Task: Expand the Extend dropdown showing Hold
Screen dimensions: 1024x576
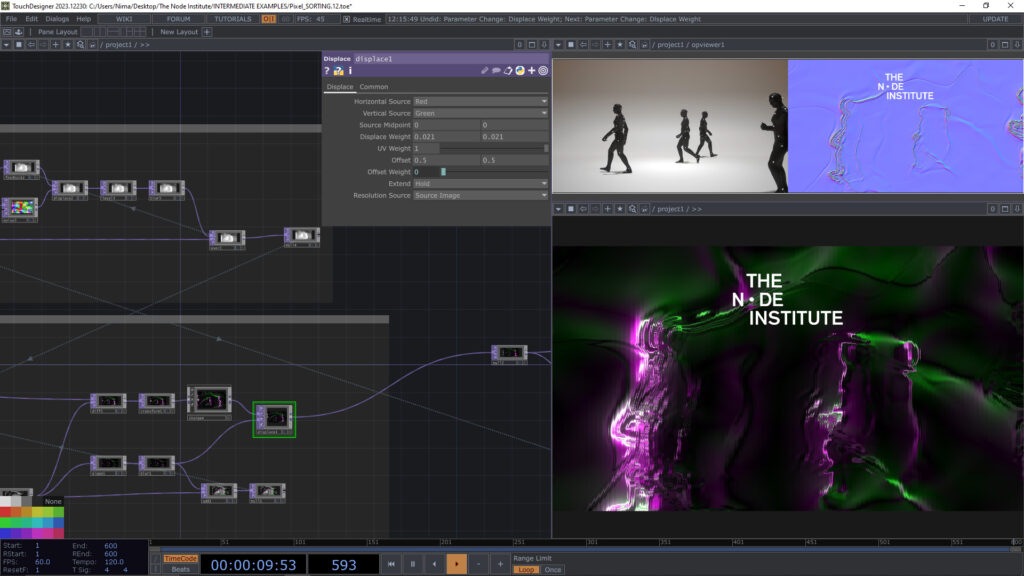Action: click(480, 184)
